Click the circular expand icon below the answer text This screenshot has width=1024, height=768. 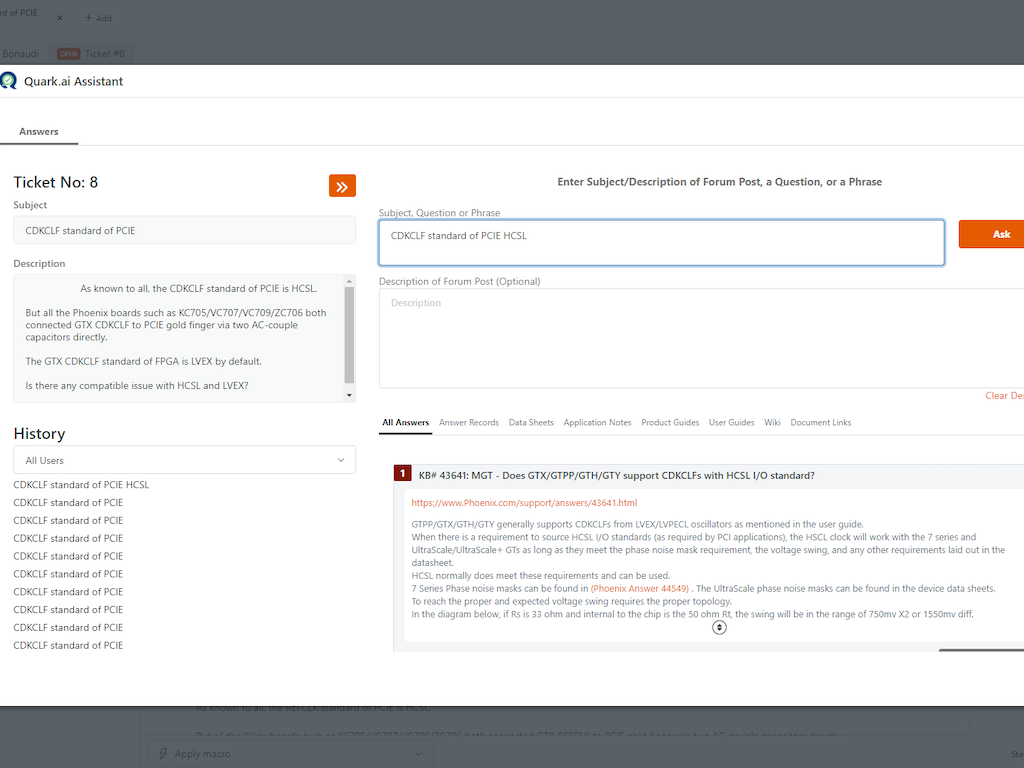(x=719, y=628)
